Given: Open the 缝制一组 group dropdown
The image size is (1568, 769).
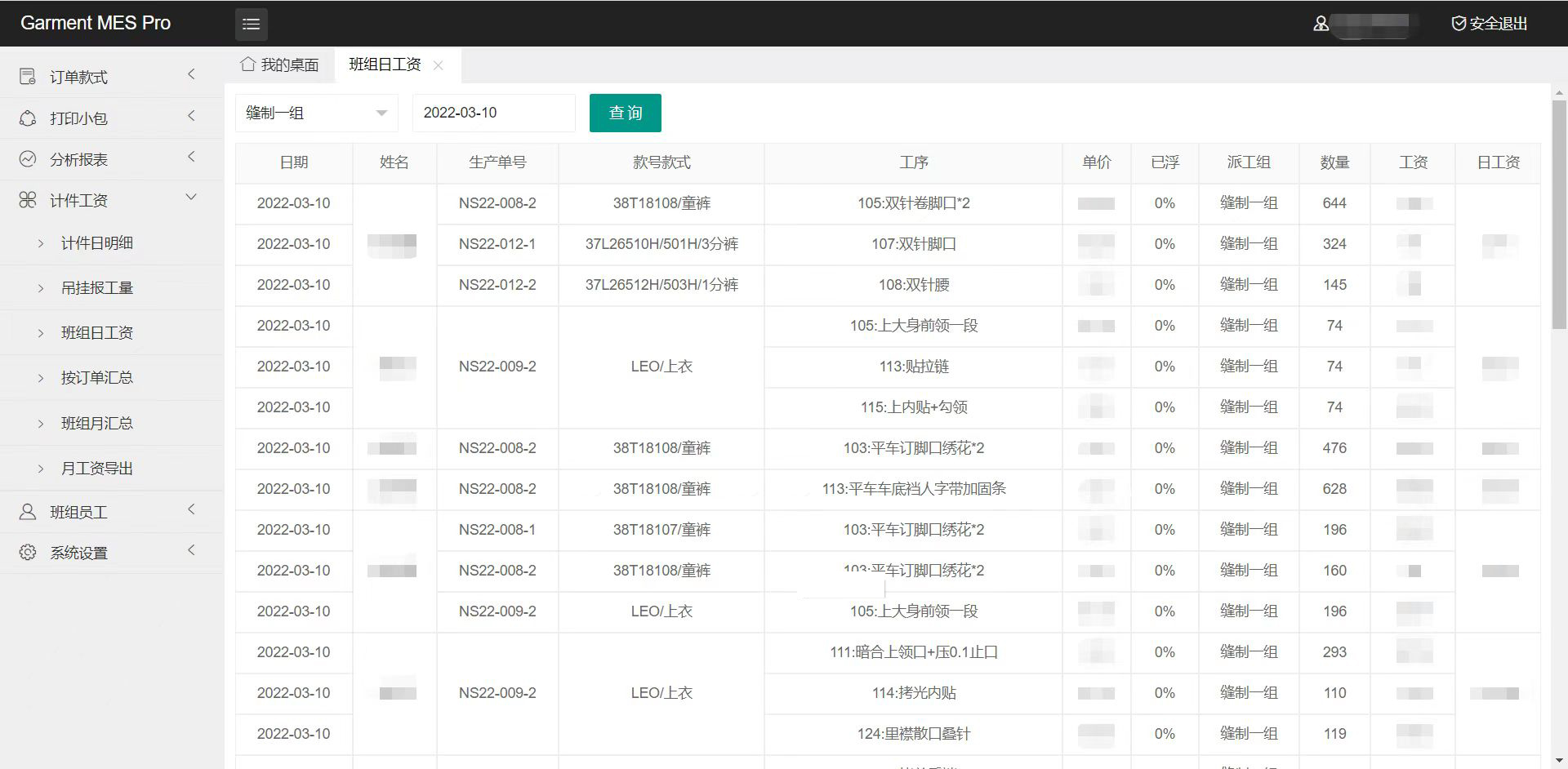Looking at the screenshot, I should click(x=317, y=113).
